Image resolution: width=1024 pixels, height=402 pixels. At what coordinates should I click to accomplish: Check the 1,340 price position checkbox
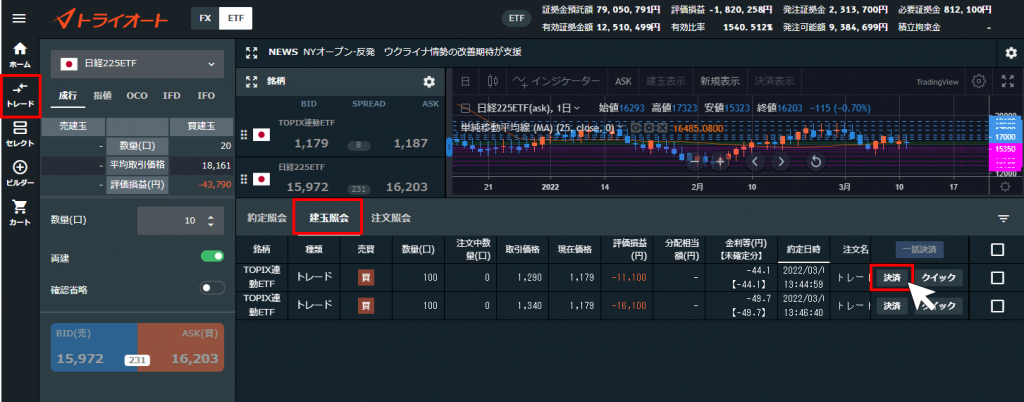click(997, 305)
